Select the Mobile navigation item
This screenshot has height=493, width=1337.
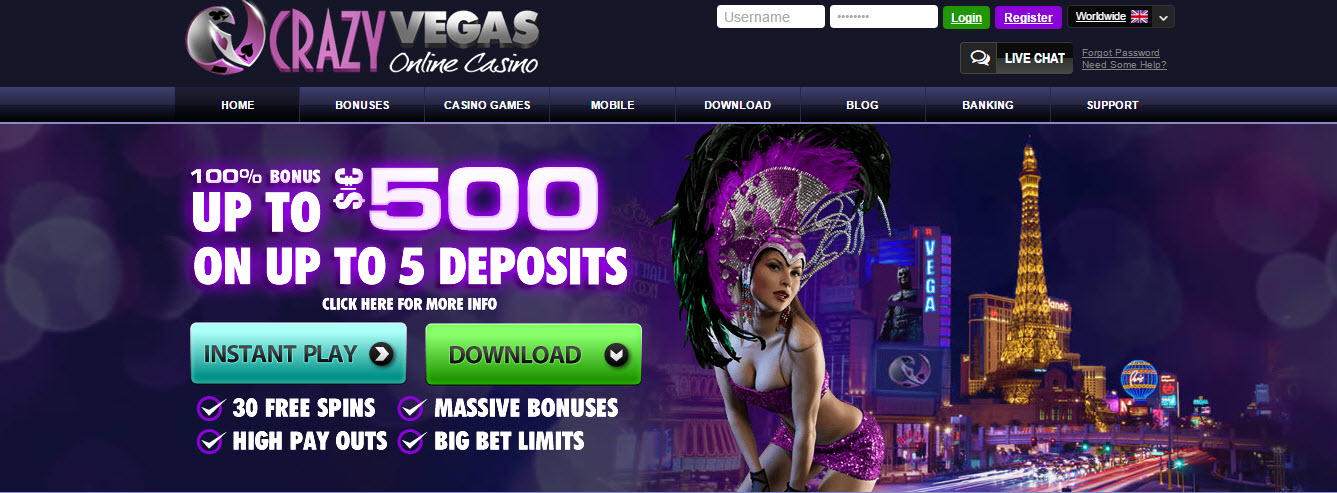(x=612, y=105)
